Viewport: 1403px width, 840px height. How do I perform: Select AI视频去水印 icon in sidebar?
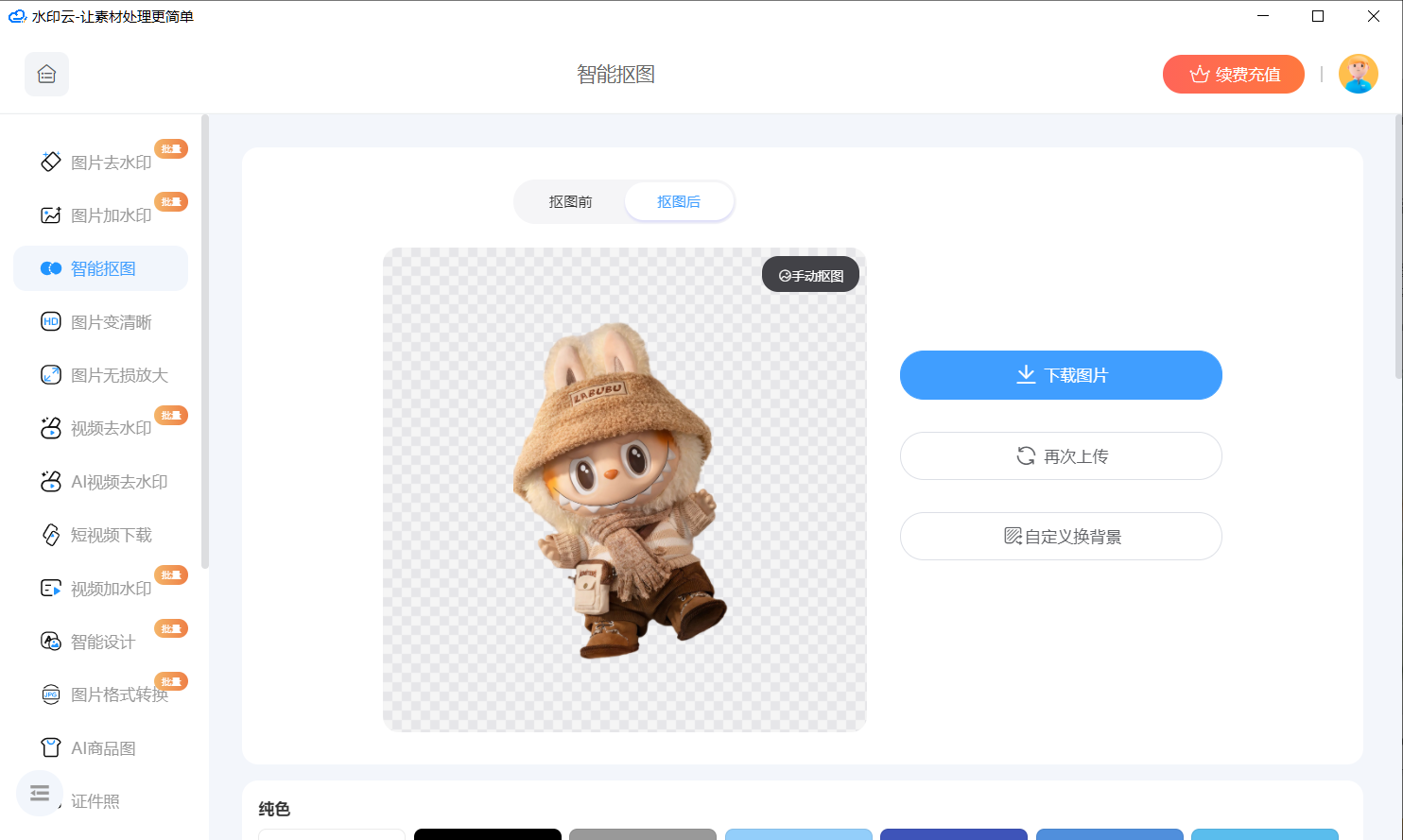pos(51,482)
